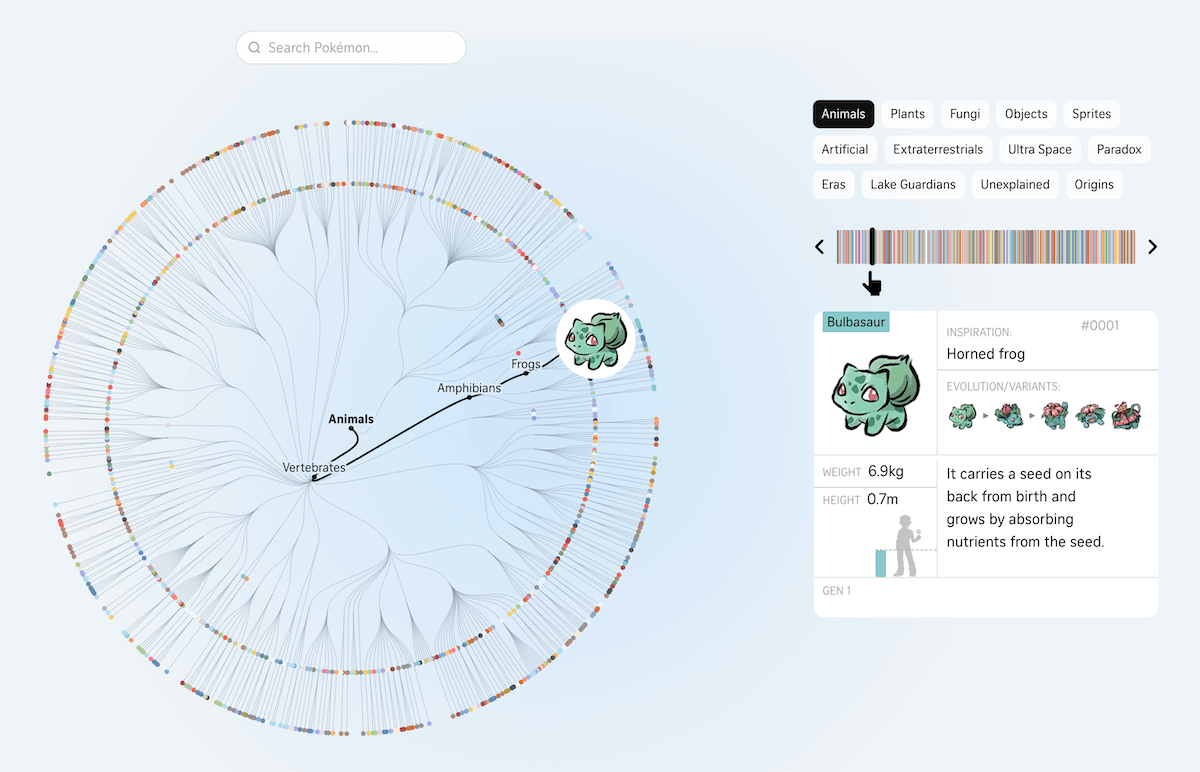Screen dimensions: 1200x772
Task: Click the highlighted Bulbasaur sprite on the tree
Action: click(x=594, y=337)
